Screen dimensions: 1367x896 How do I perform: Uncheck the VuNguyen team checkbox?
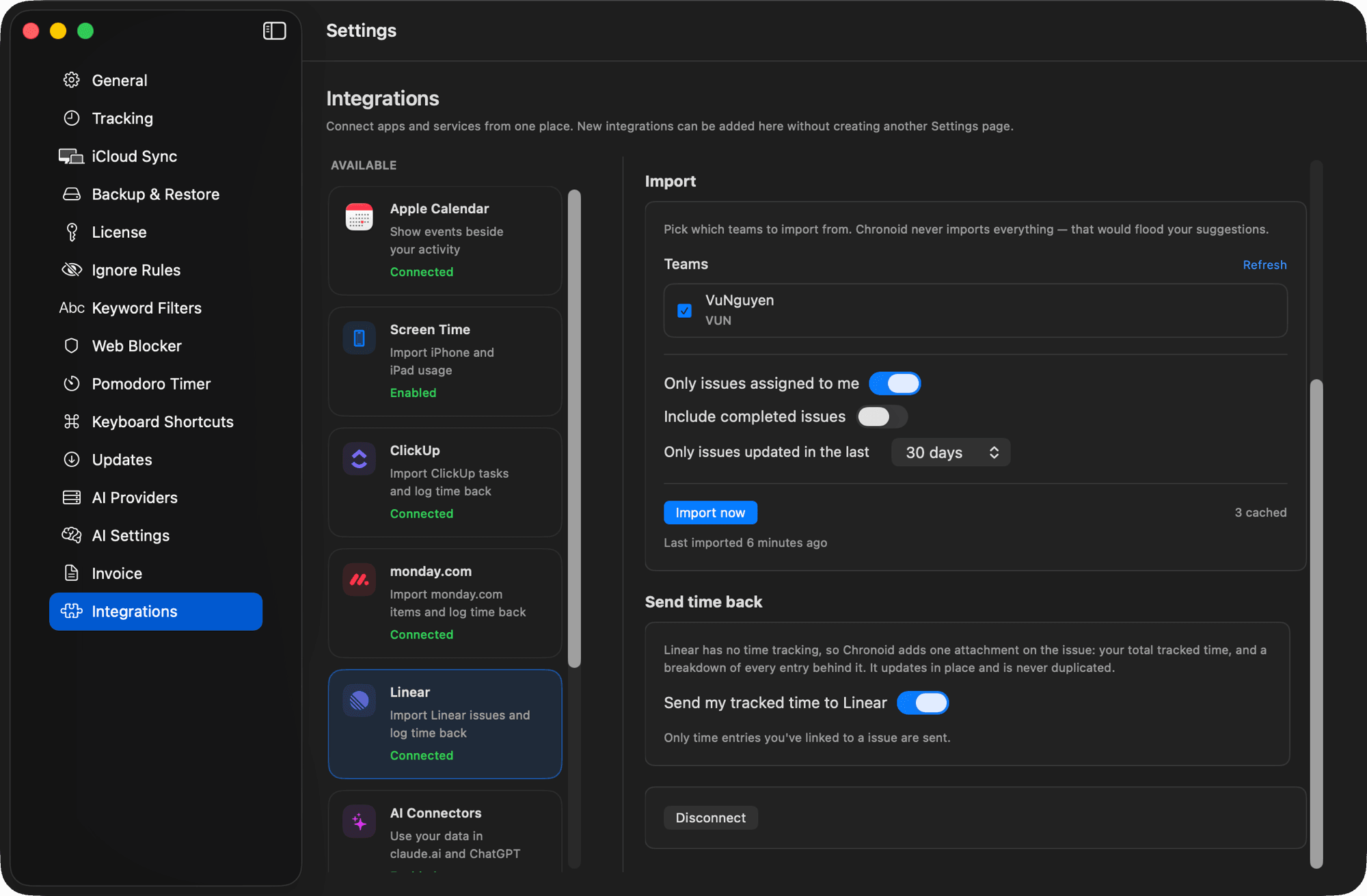(684, 311)
